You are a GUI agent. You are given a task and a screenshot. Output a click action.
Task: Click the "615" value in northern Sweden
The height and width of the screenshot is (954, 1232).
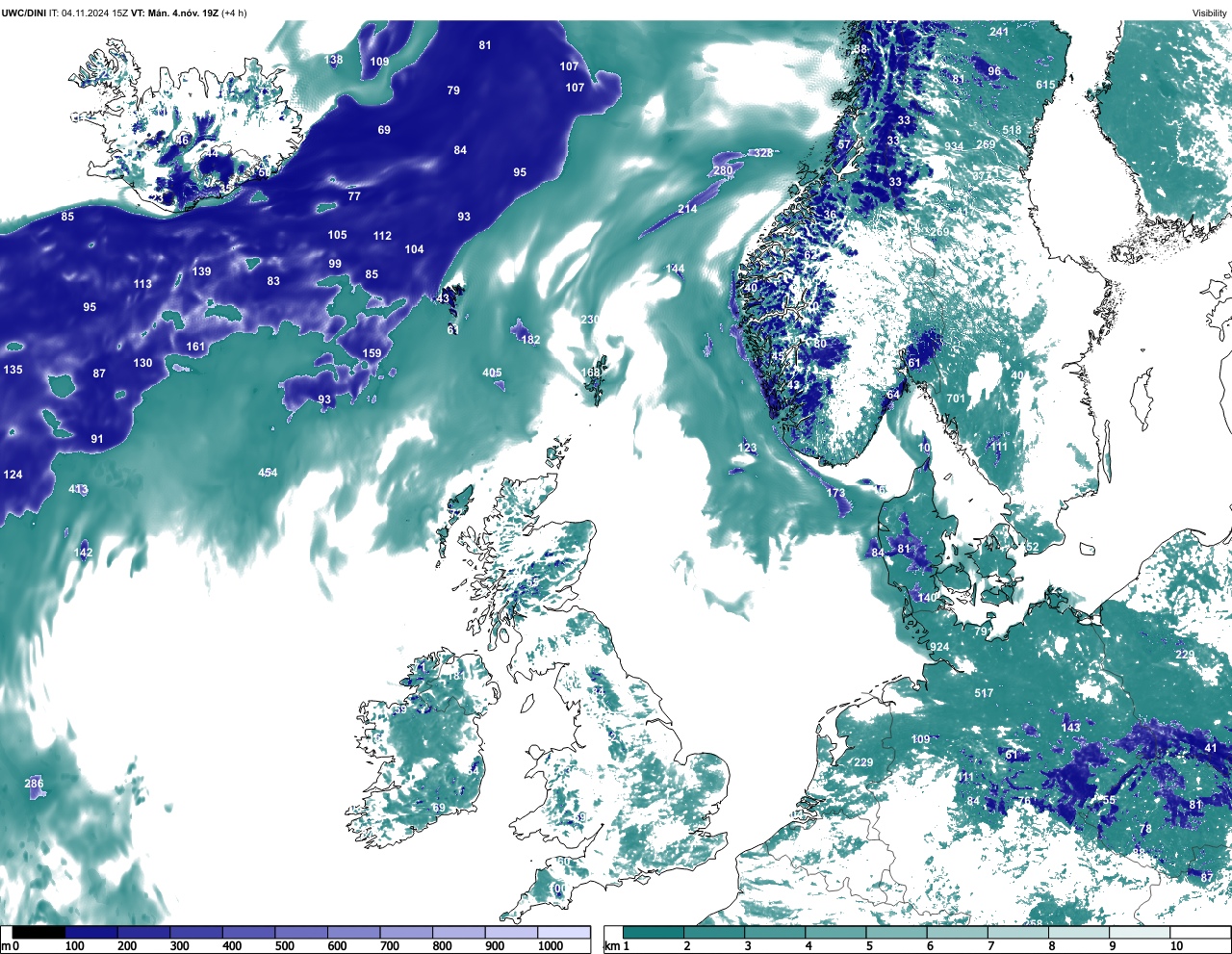(1045, 85)
